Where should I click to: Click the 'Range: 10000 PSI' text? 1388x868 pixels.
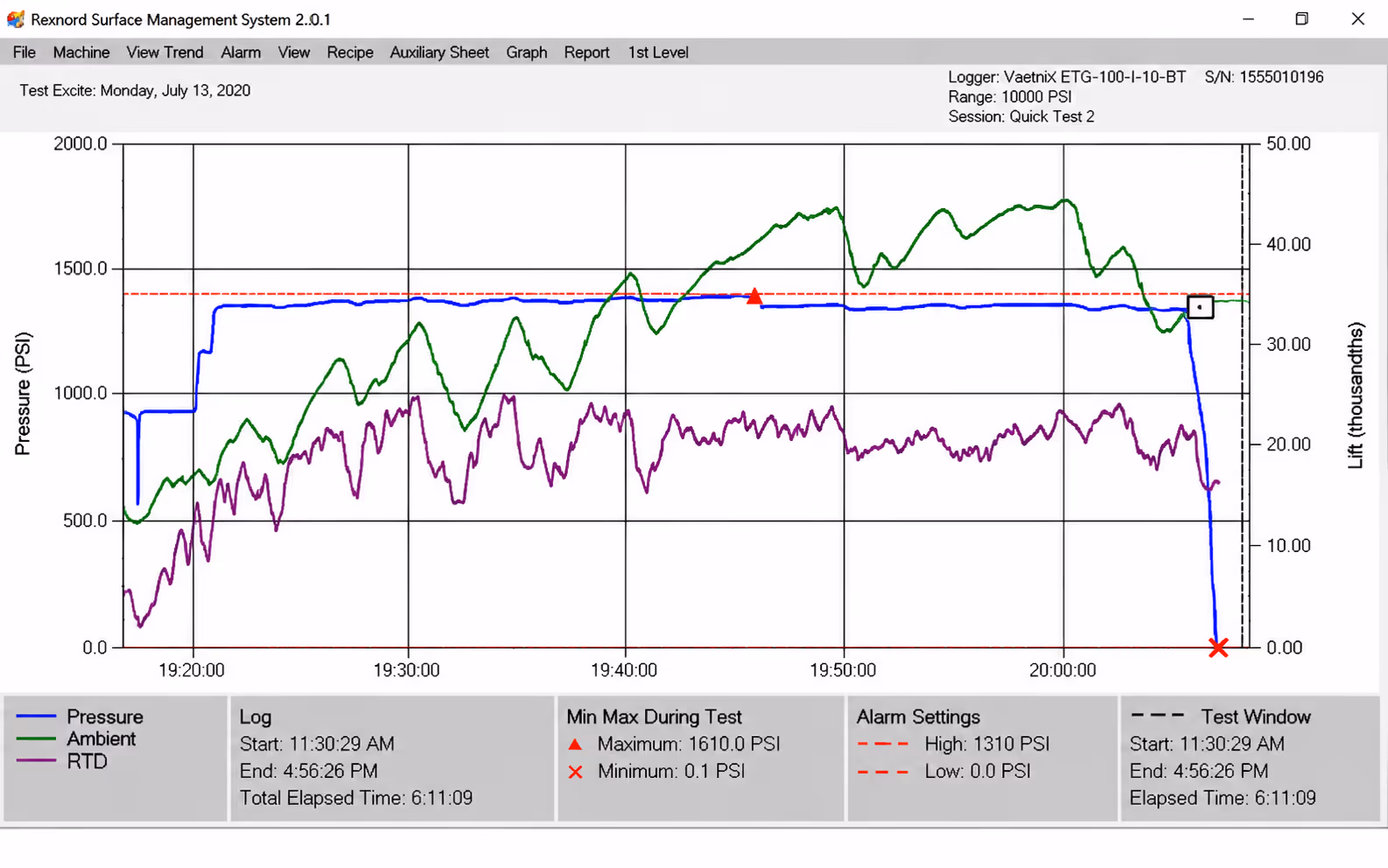pyautogui.click(x=1010, y=97)
